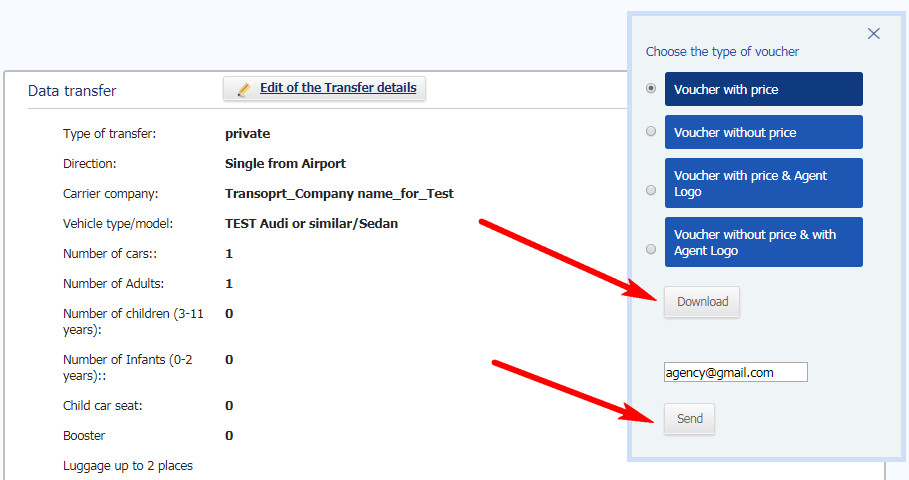Click the 'TEST Audi or similar/Sedan' vehicle value
Viewport: 909px width, 480px height.
[x=311, y=224]
